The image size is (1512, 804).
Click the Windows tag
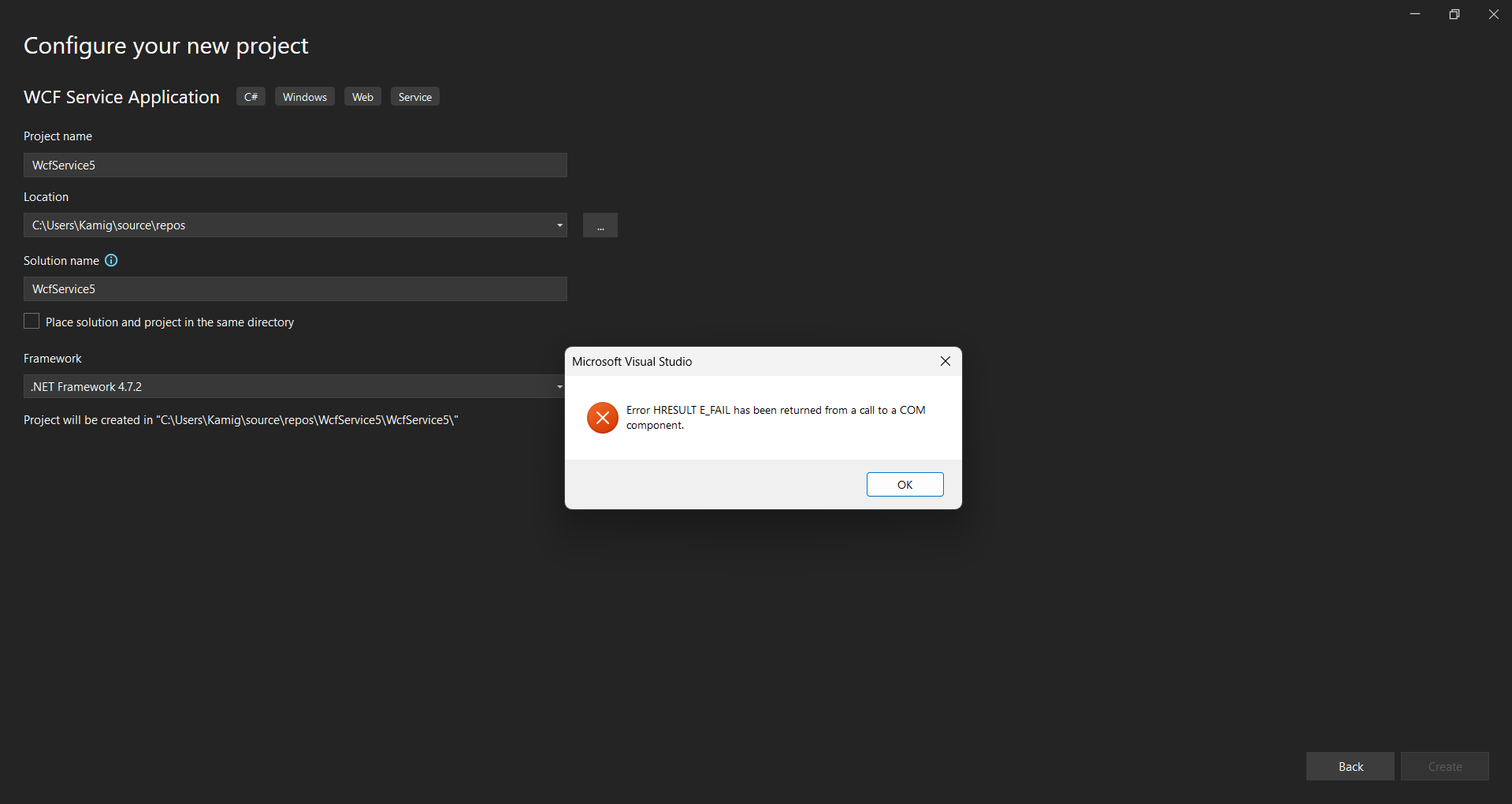click(x=305, y=96)
